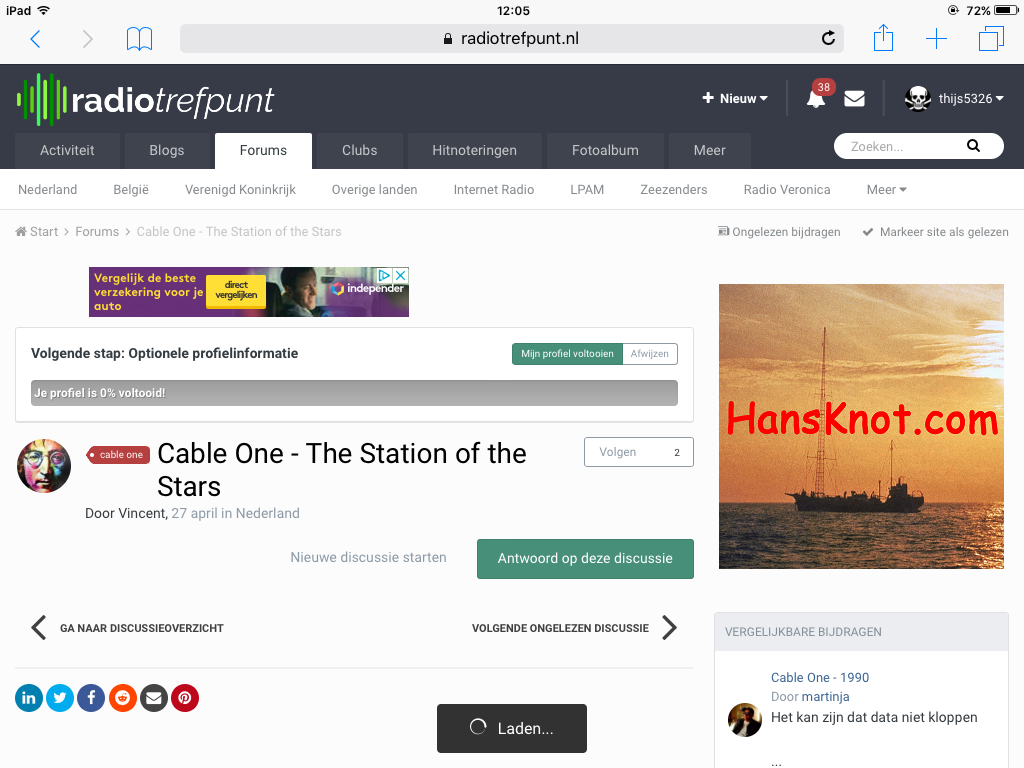Image resolution: width=1024 pixels, height=768 pixels.
Task: Select the Zeezenders forum menu item
Action: click(673, 189)
